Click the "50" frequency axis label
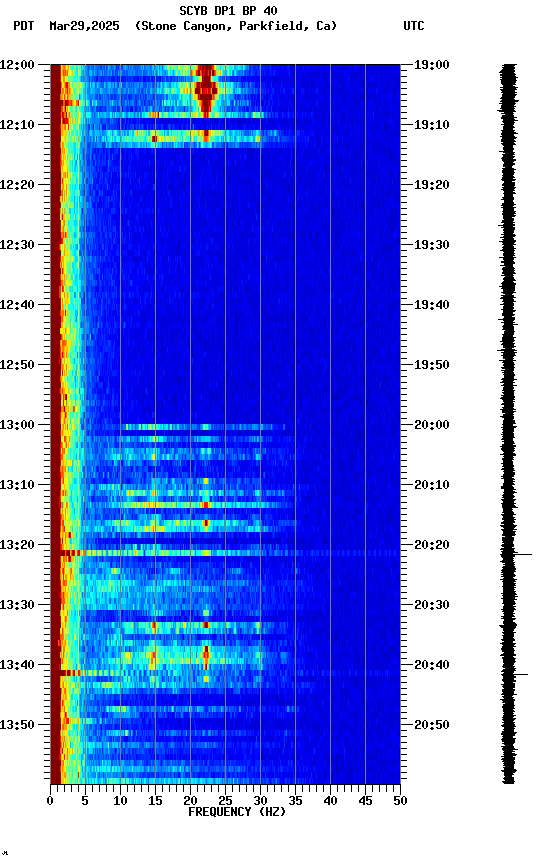Image resolution: width=552 pixels, height=864 pixels. point(400,801)
